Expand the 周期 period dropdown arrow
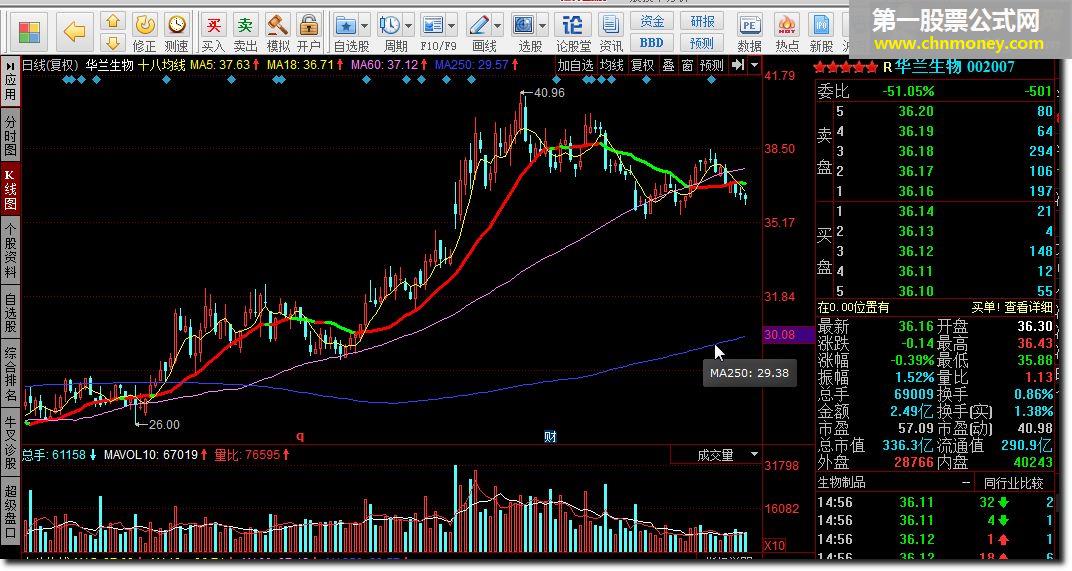This screenshot has width=1072, height=571. click(x=409, y=26)
